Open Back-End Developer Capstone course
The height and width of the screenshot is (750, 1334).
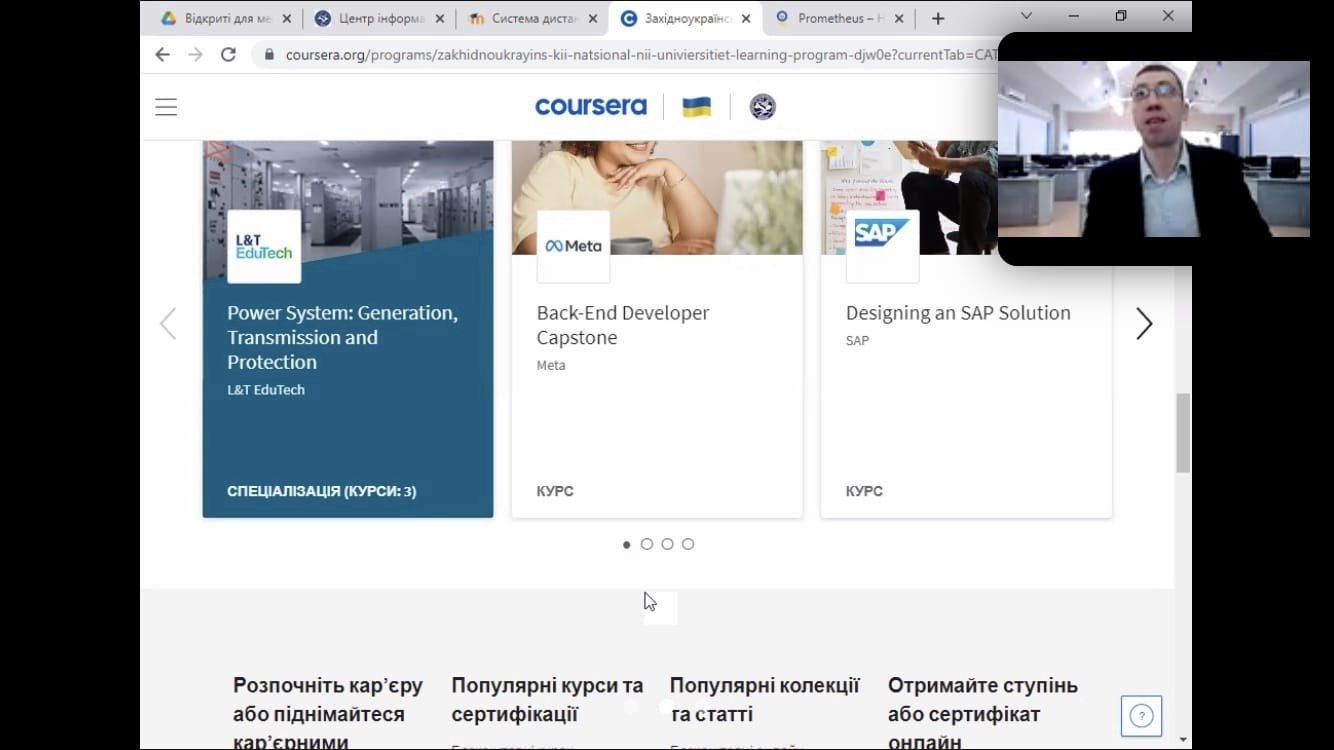coord(623,325)
